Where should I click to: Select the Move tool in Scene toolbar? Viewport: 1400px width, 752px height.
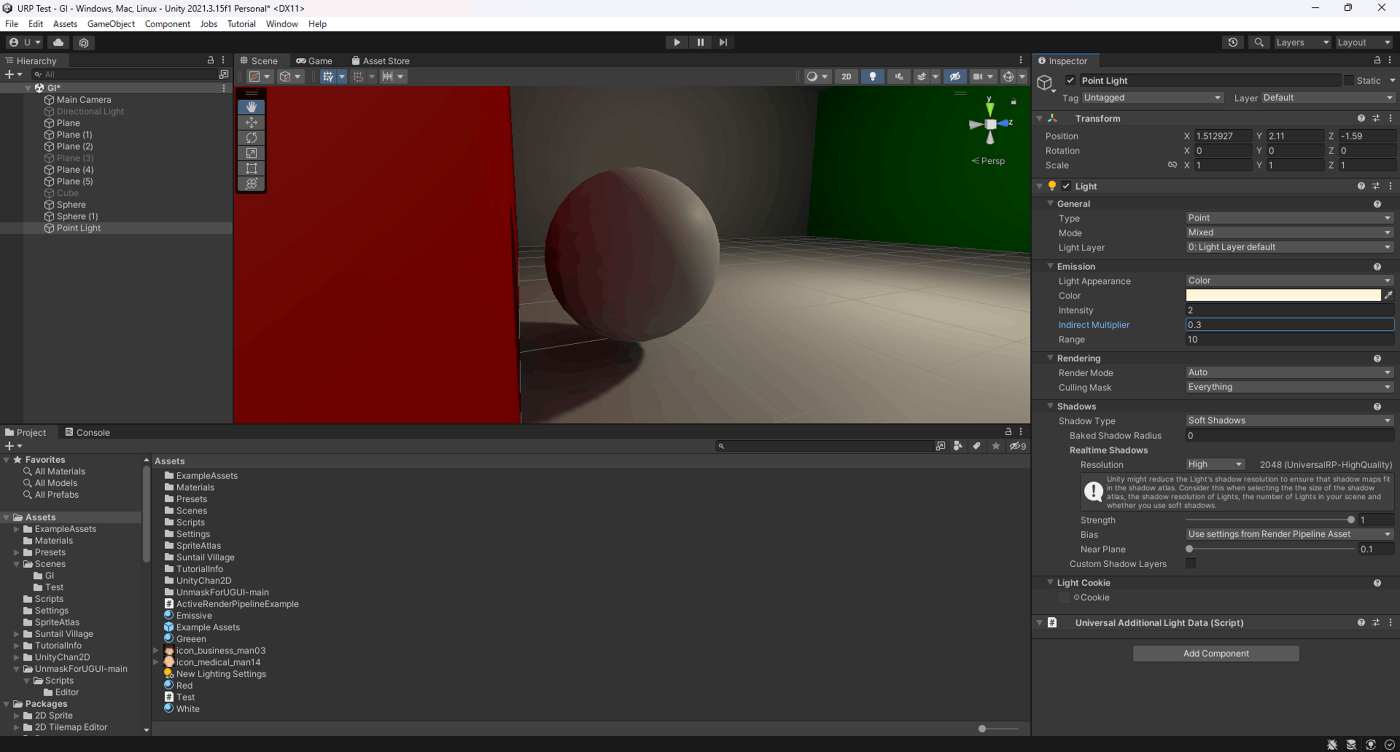252,122
